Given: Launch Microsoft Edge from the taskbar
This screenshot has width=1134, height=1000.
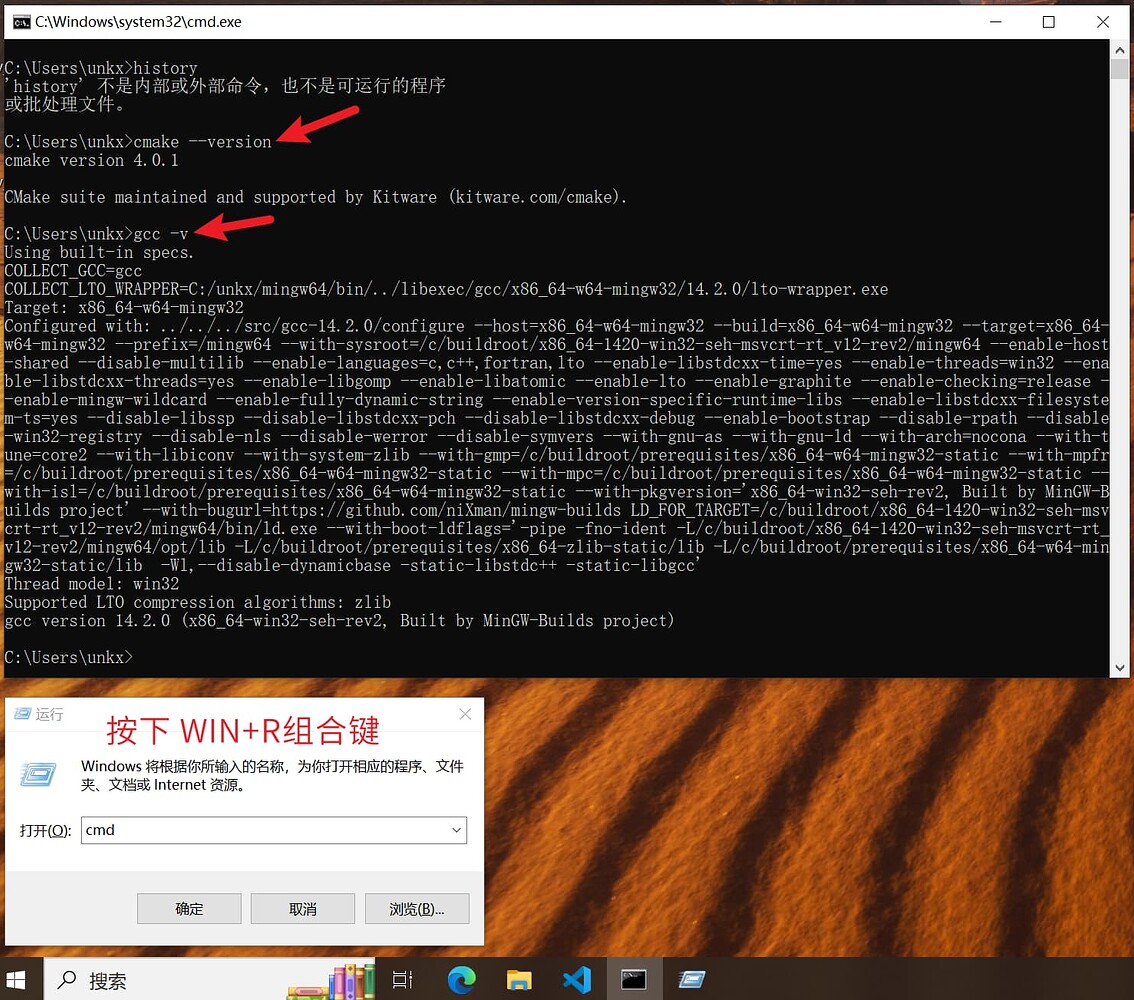Looking at the screenshot, I should pyautogui.click(x=461, y=980).
